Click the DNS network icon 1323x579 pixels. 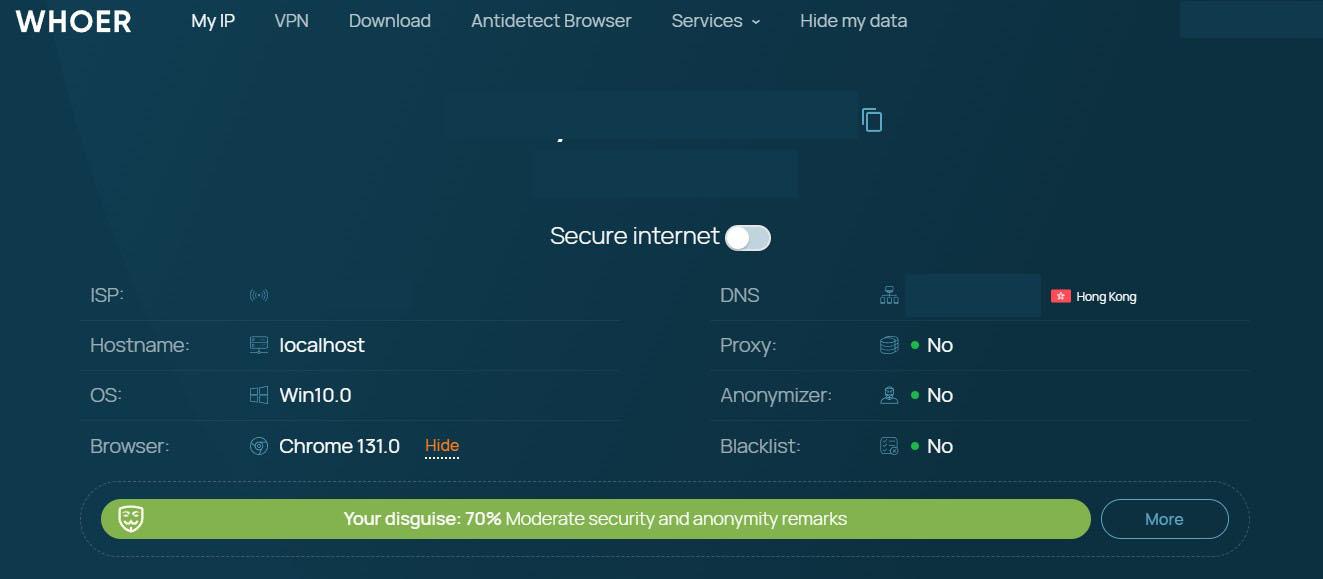pos(889,295)
